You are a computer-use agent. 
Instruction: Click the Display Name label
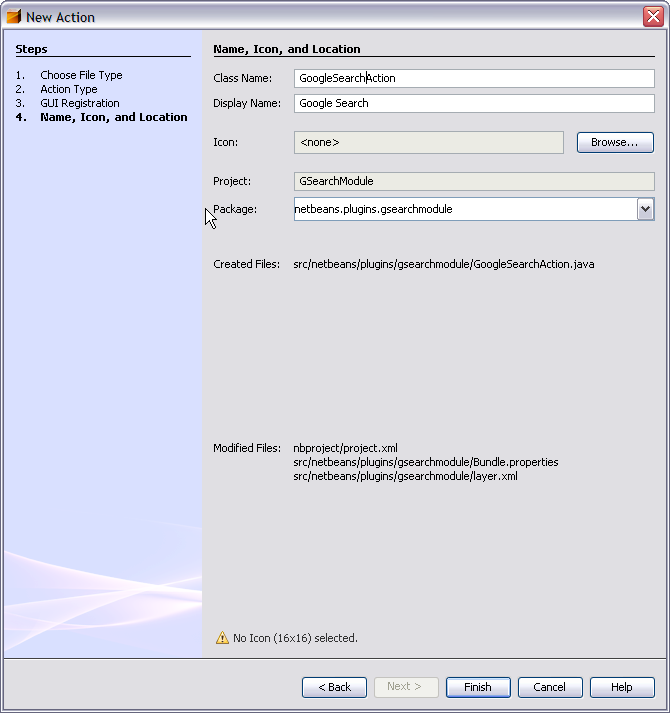point(247,103)
